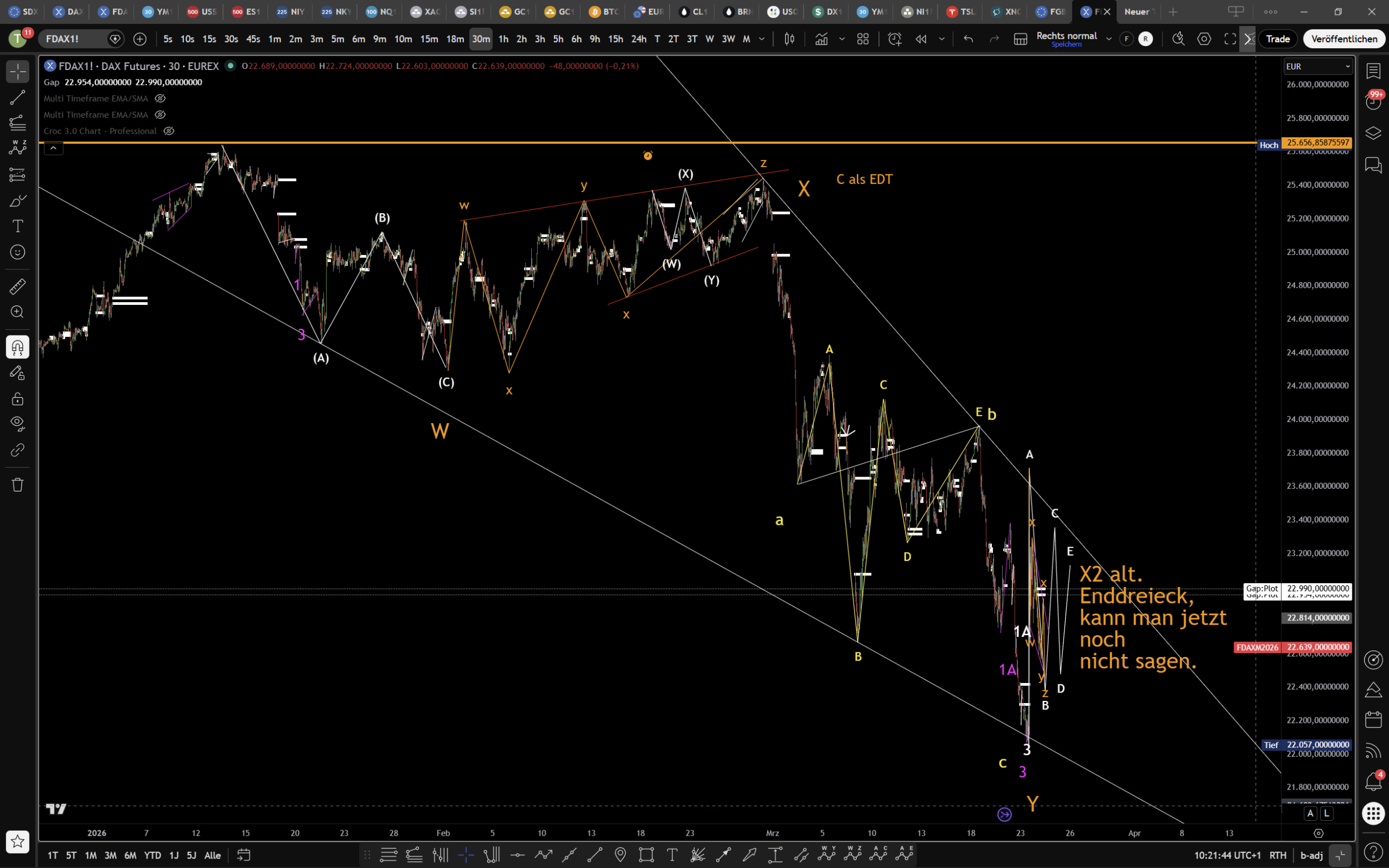This screenshot has height=868, width=1389.
Task: Switch to the TSL chart tab
Action: click(961, 12)
